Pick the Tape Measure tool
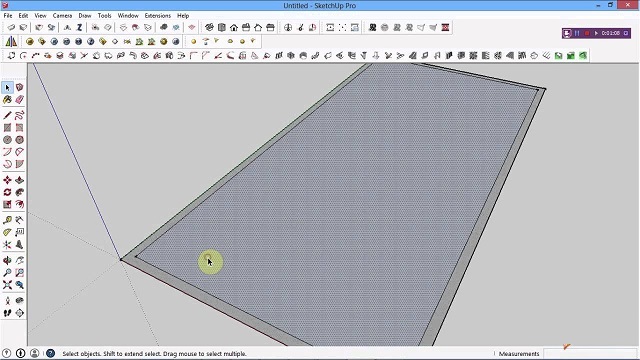Image resolution: width=640 pixels, height=360 pixels. (x=7, y=220)
